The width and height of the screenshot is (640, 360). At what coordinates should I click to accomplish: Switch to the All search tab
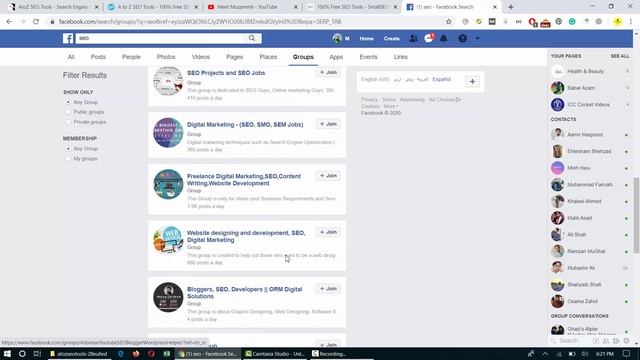click(71, 57)
